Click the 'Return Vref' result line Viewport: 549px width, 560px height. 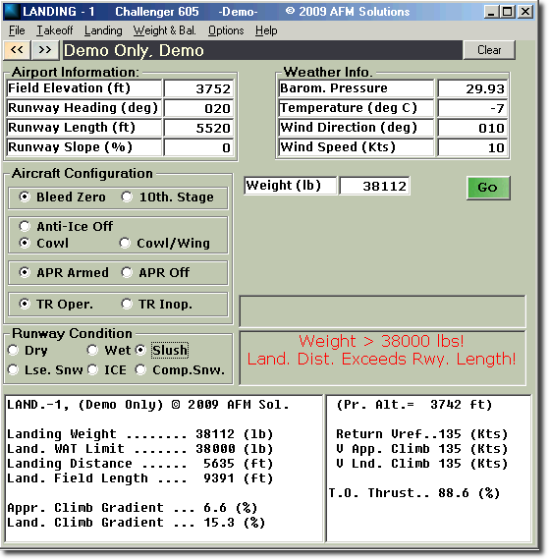pyautogui.click(x=422, y=434)
